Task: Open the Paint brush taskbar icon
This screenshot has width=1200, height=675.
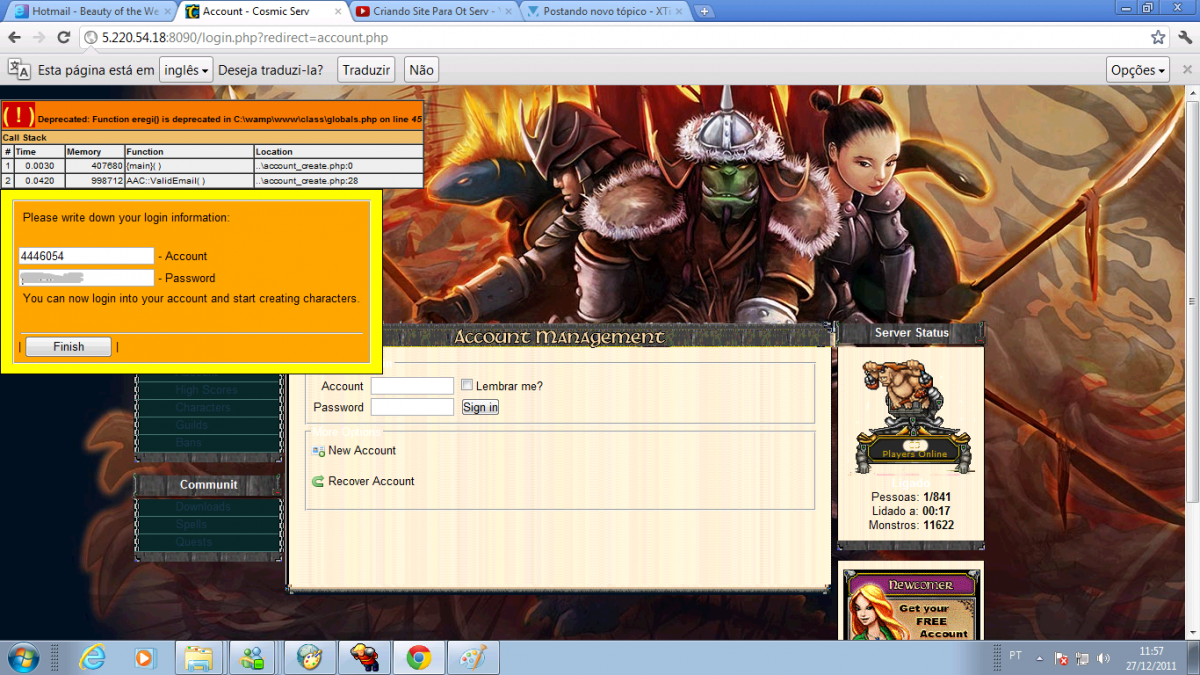Action: (472, 657)
